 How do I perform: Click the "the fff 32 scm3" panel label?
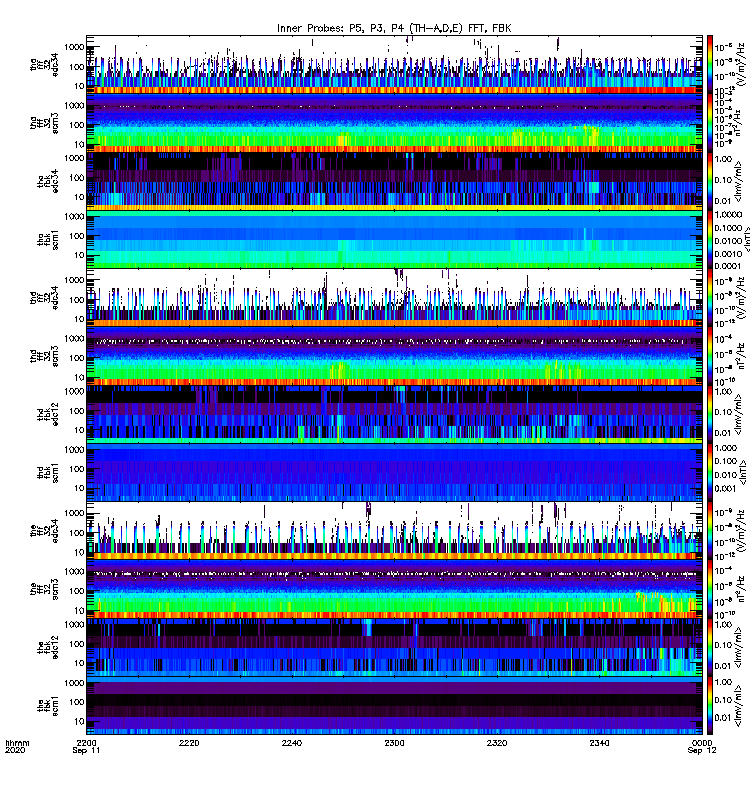point(44,589)
